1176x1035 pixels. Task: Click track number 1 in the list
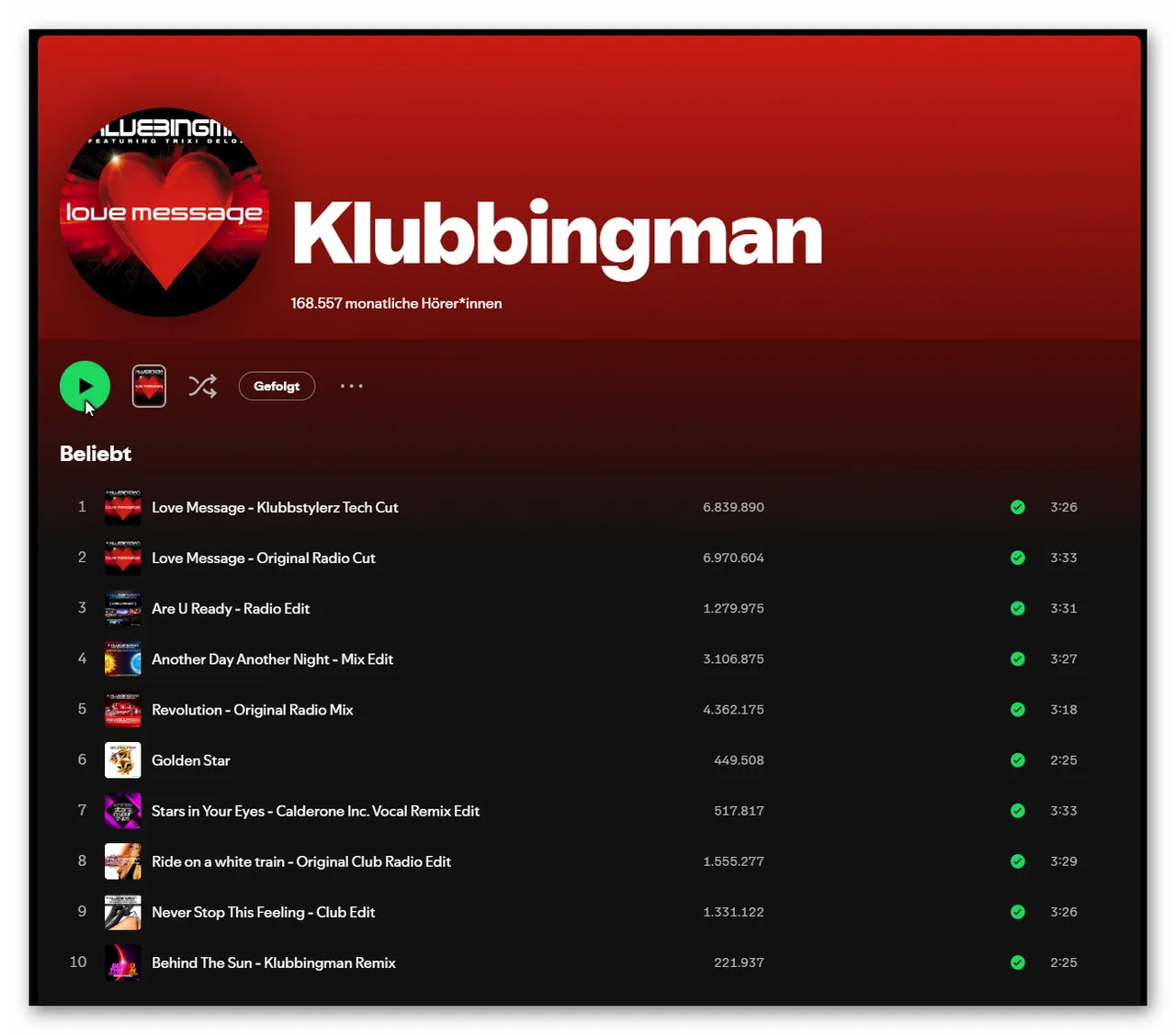[x=82, y=506]
